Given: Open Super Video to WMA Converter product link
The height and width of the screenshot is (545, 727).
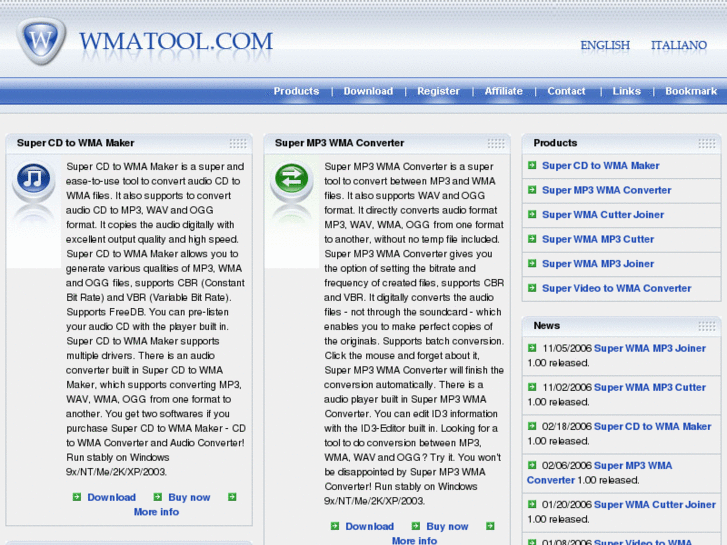Looking at the screenshot, I should (616, 289).
